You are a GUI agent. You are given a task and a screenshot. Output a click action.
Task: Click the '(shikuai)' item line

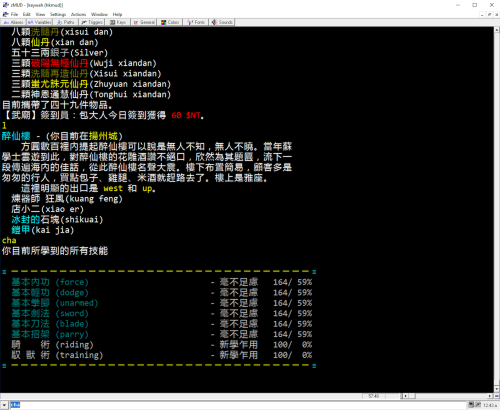pos(57,219)
